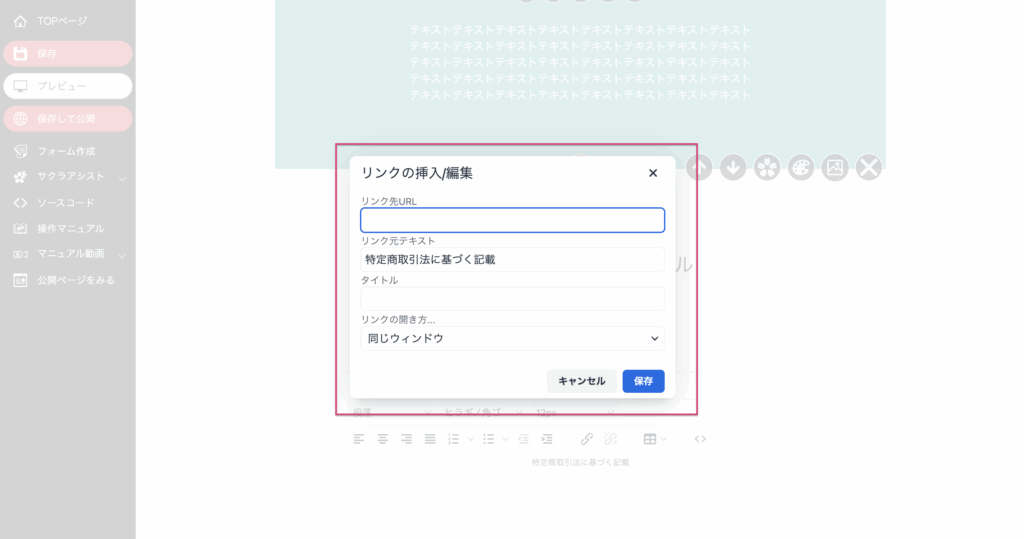
Task: Click the move block up arrow icon
Action: 699,168
